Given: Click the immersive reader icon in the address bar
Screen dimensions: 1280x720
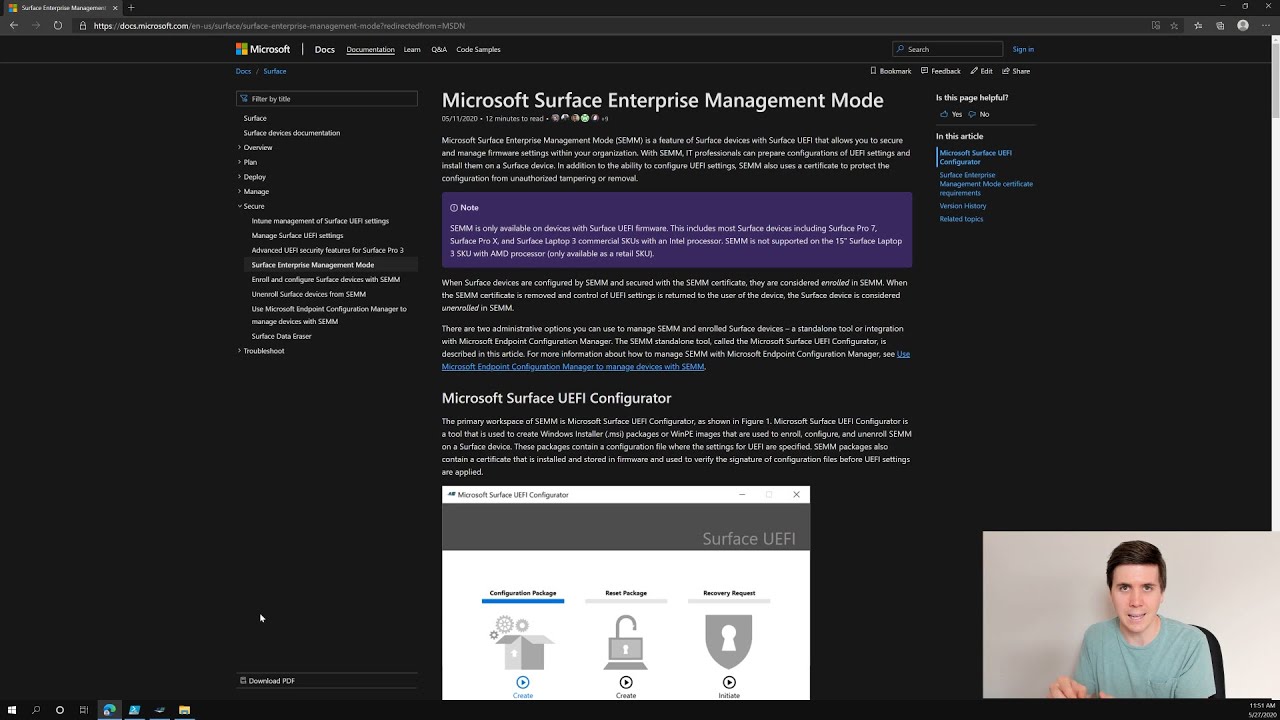Looking at the screenshot, I should [1156, 25].
